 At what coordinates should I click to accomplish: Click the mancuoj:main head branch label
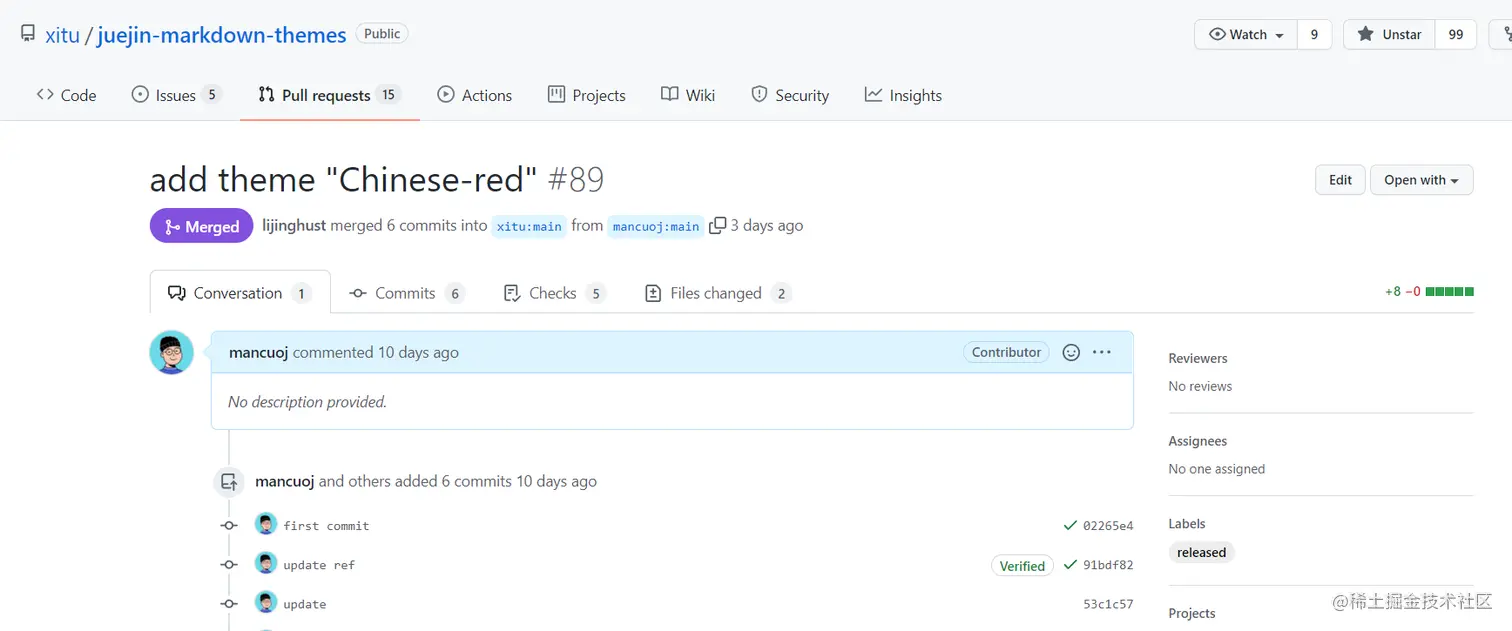pos(656,226)
